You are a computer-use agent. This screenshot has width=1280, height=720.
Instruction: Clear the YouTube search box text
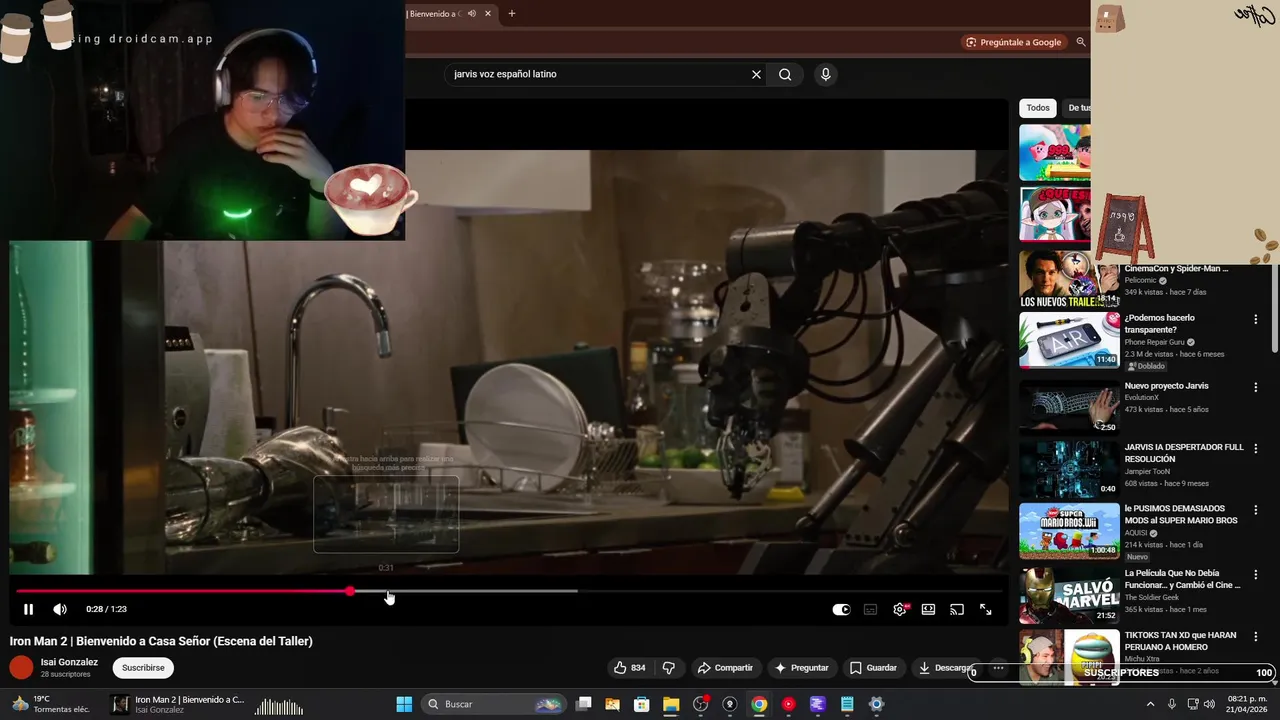(756, 74)
